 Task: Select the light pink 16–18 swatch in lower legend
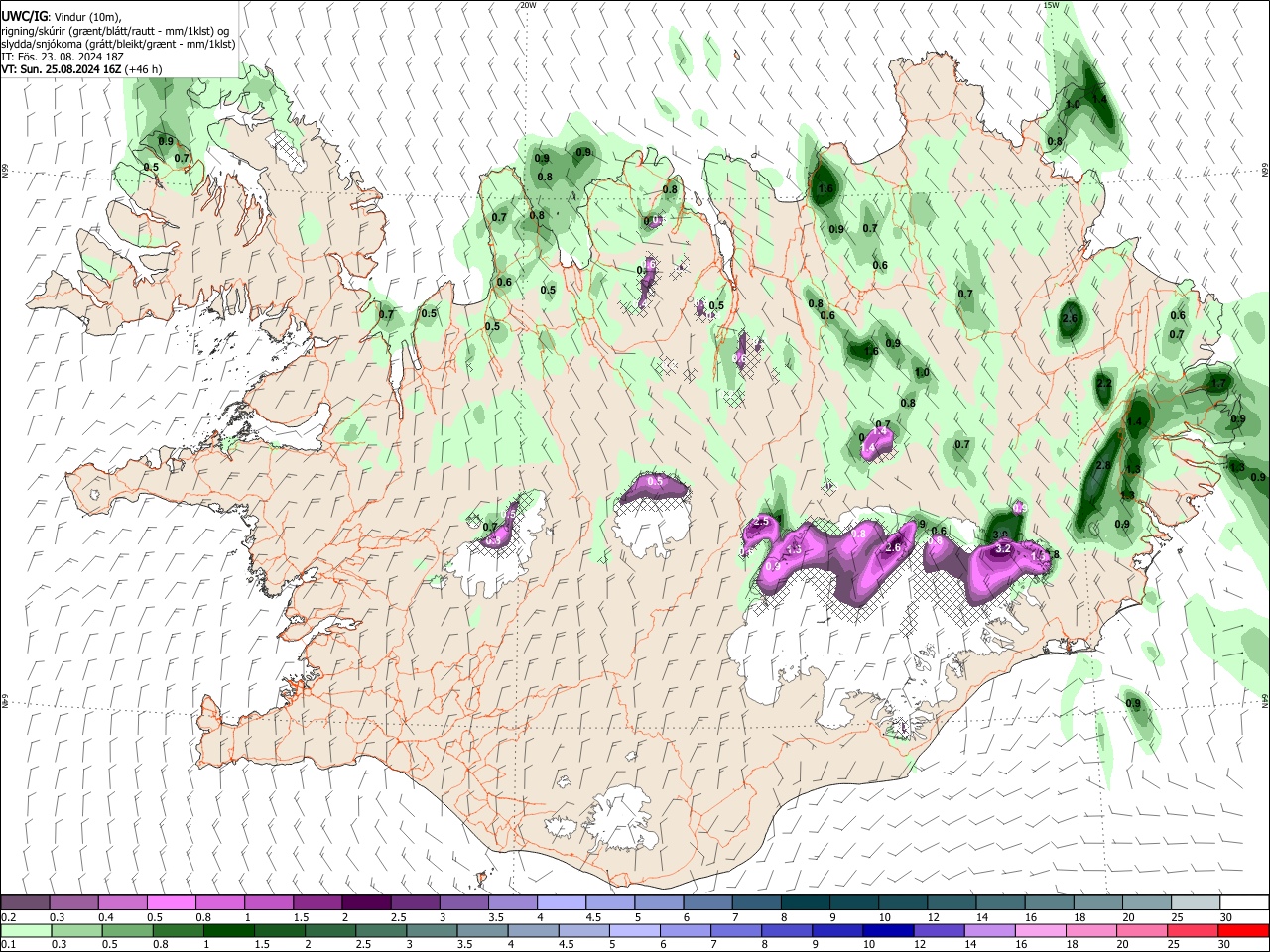click(x=1041, y=930)
